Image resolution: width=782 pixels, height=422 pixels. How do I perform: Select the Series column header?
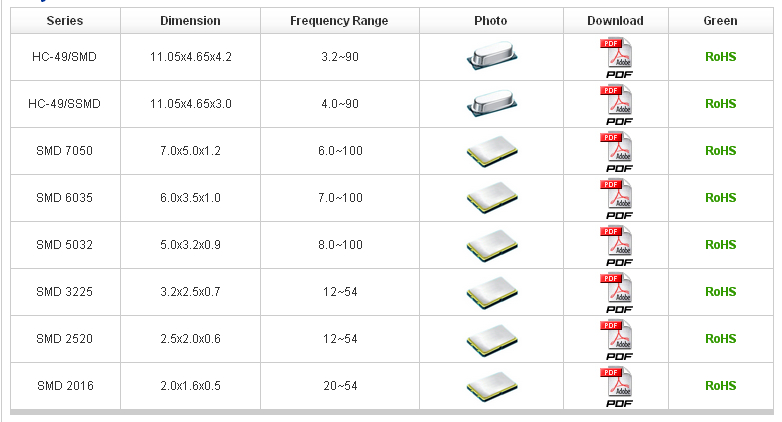tap(65, 20)
